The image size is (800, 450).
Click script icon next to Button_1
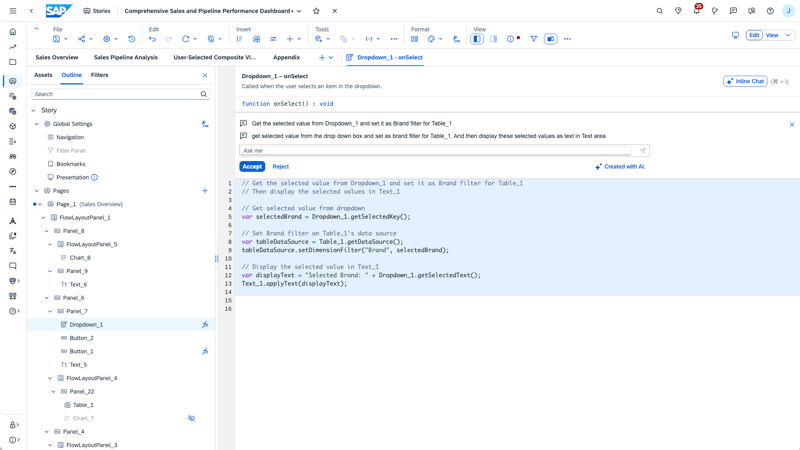[x=205, y=351]
